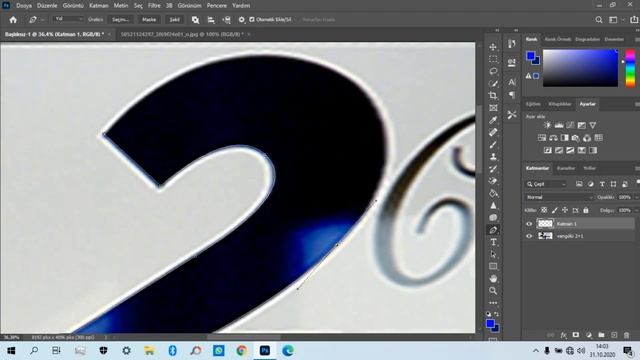Image resolution: width=640 pixels, height=360 pixels.
Task: Add a Levels adjustment
Action: coord(559,125)
